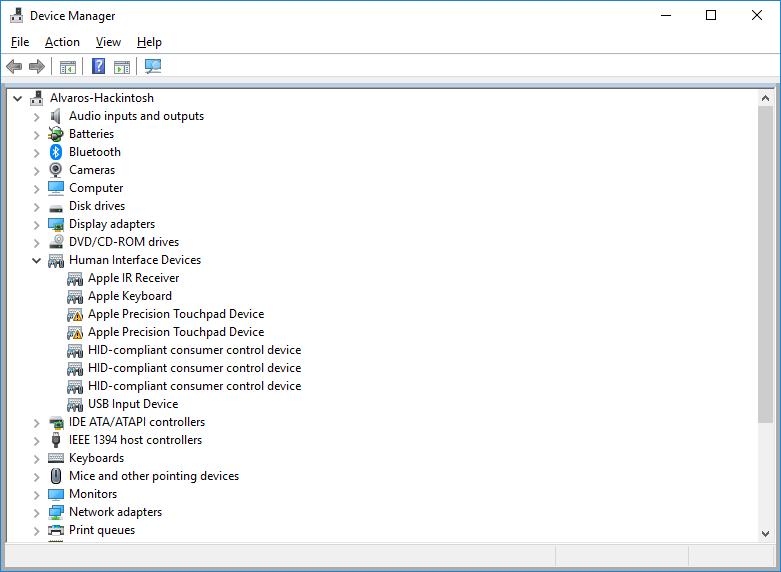Click the IEEE 1394 host controllers icon

pos(56,440)
